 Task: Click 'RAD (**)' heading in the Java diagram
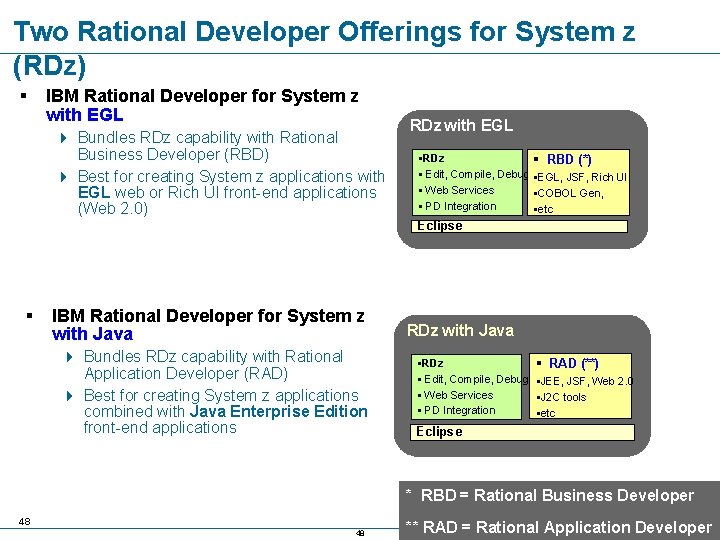pos(574,363)
